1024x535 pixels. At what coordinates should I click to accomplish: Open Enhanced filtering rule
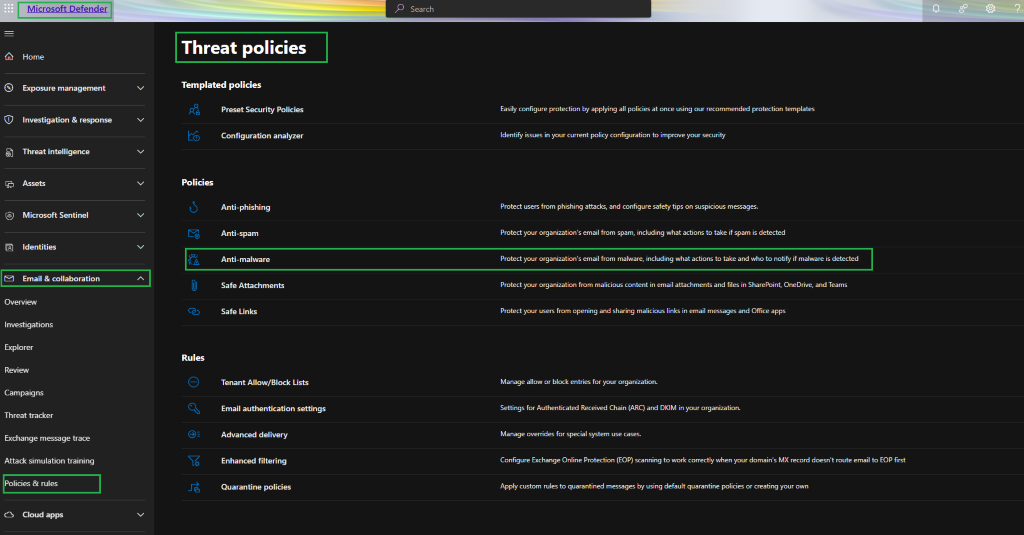(254, 461)
